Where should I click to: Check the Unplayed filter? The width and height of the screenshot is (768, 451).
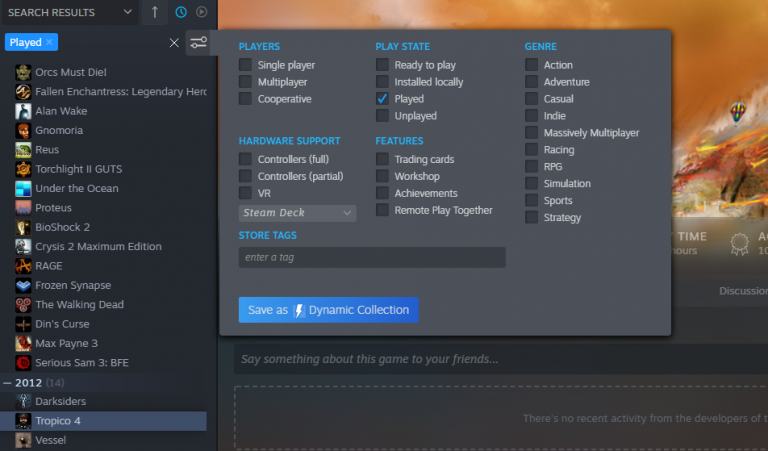pos(382,116)
